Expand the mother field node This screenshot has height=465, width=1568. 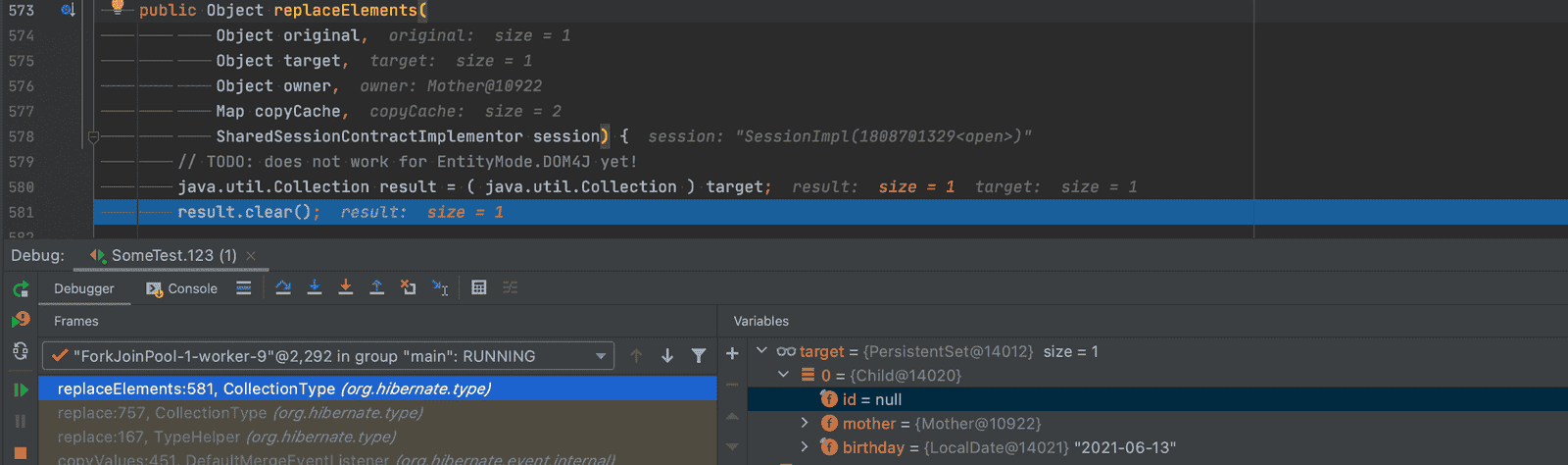[805, 423]
